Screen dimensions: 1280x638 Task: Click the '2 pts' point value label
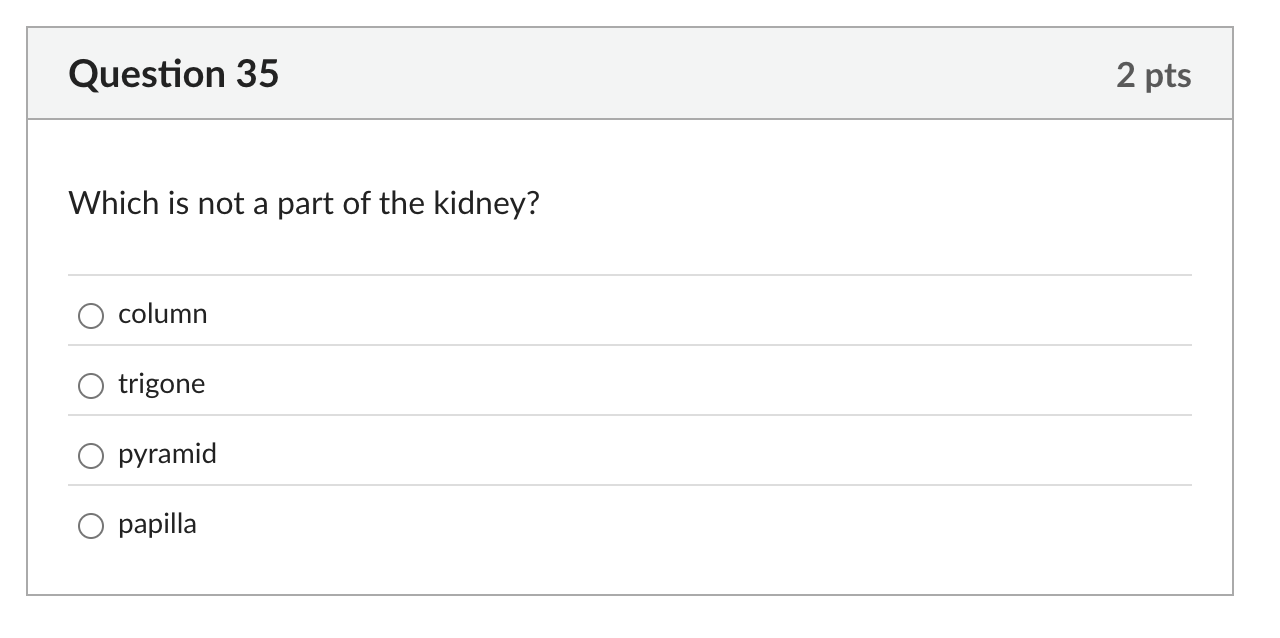[x=1155, y=74]
